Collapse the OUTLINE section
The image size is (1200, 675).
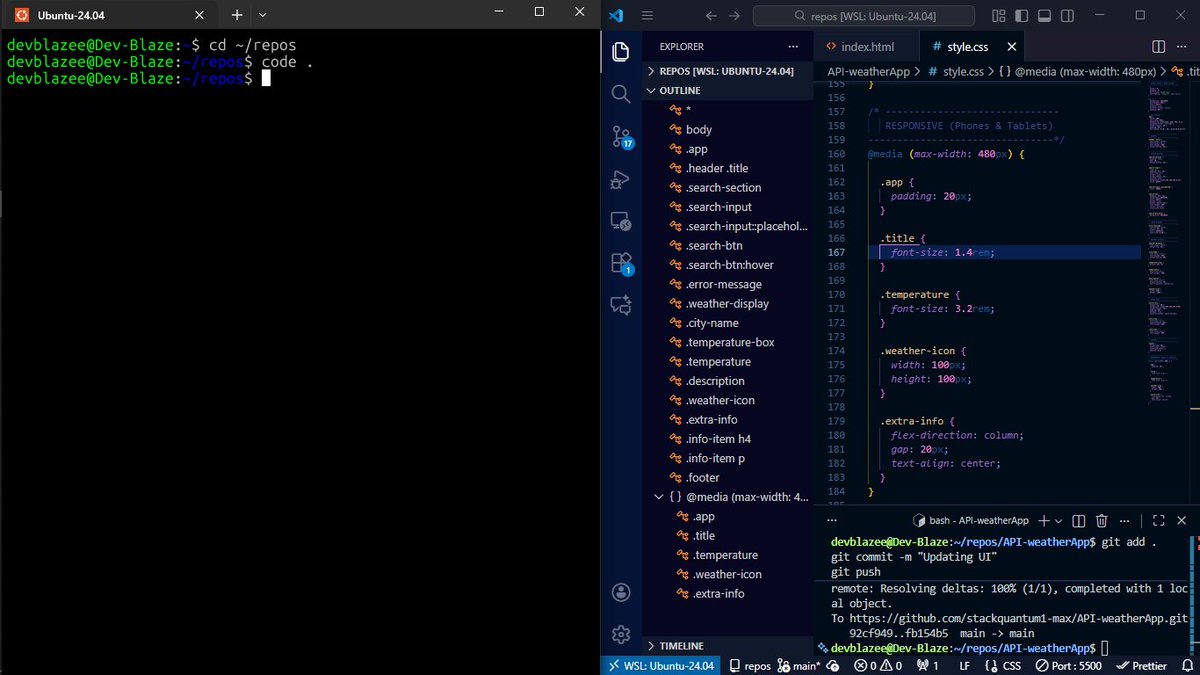point(726,90)
